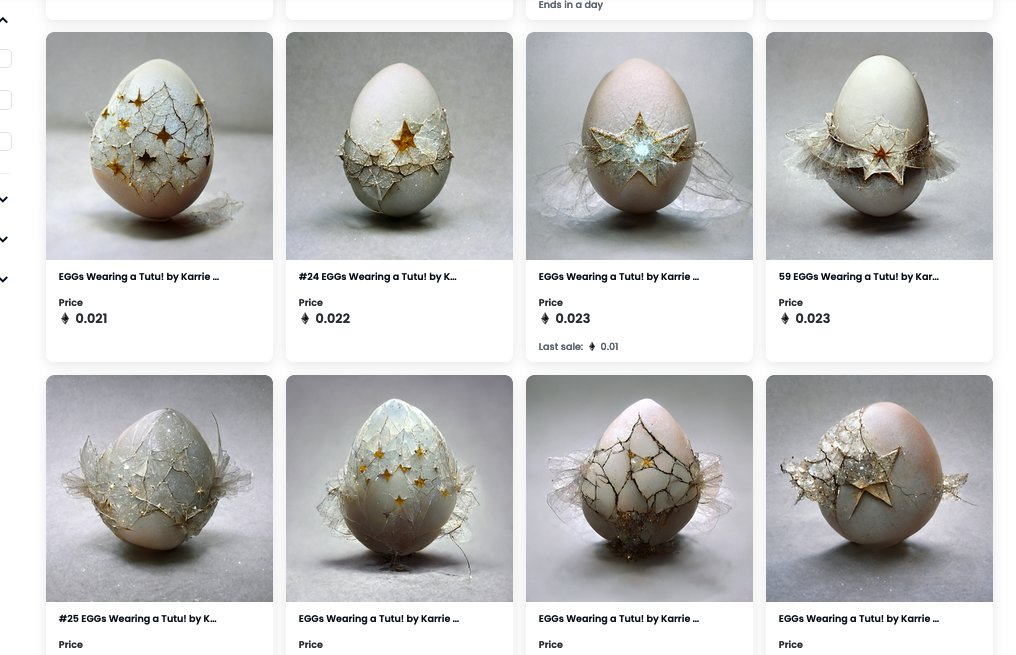Click the top-left starry egg image
The height and width of the screenshot is (655, 1016).
tap(158, 145)
